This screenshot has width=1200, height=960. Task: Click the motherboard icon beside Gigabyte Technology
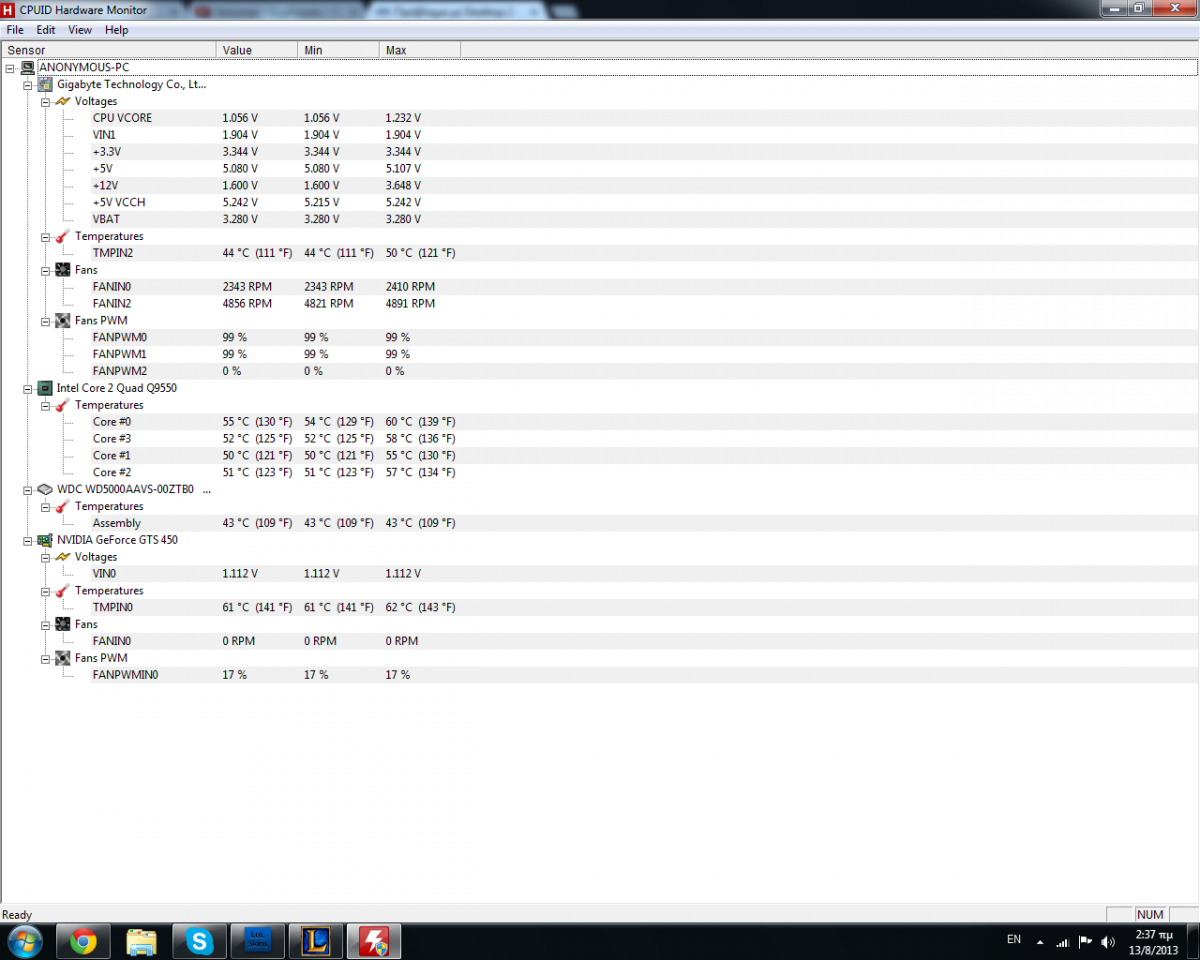tap(45, 84)
